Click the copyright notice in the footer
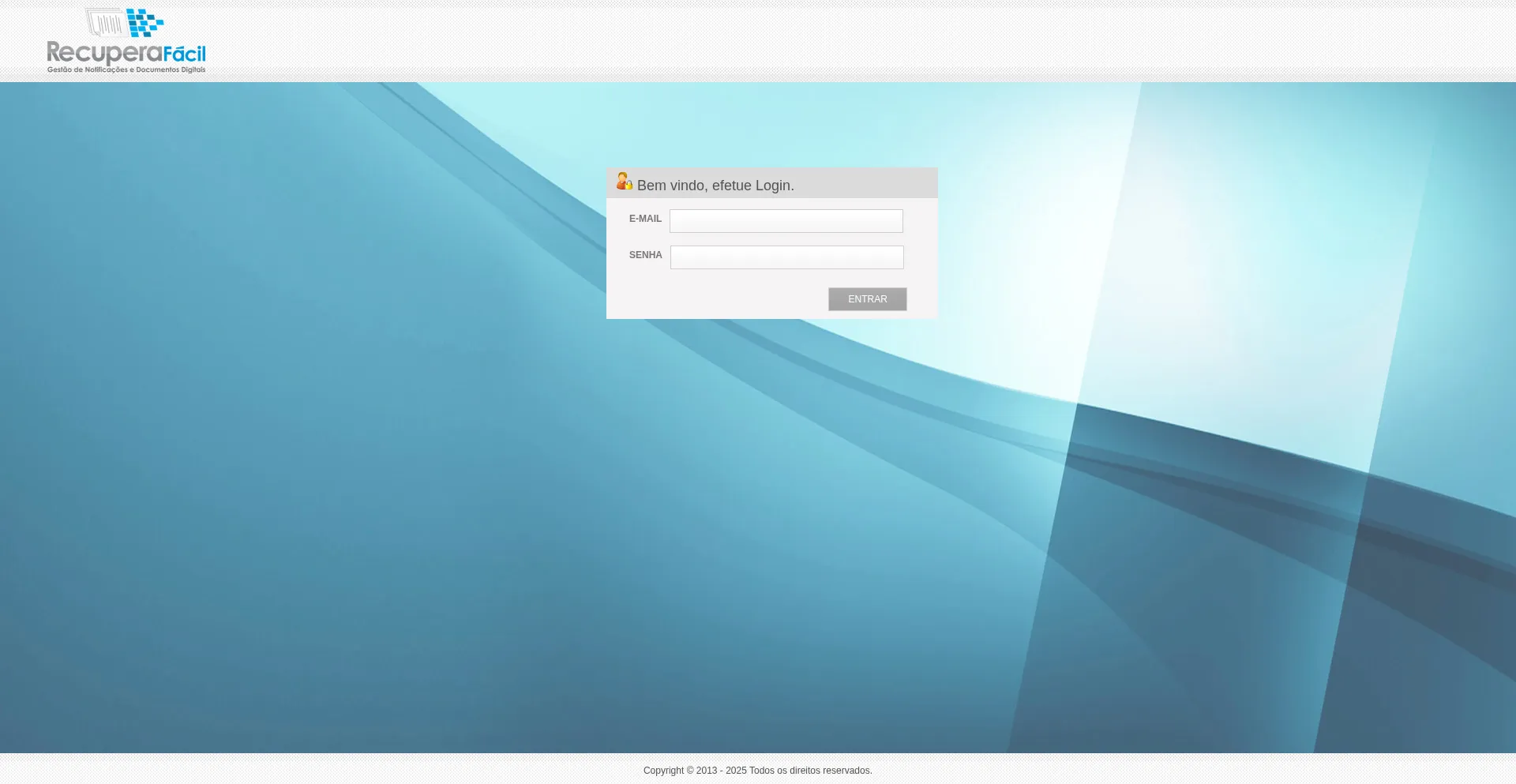Screen dimensions: 1516x784 tap(758, 771)
